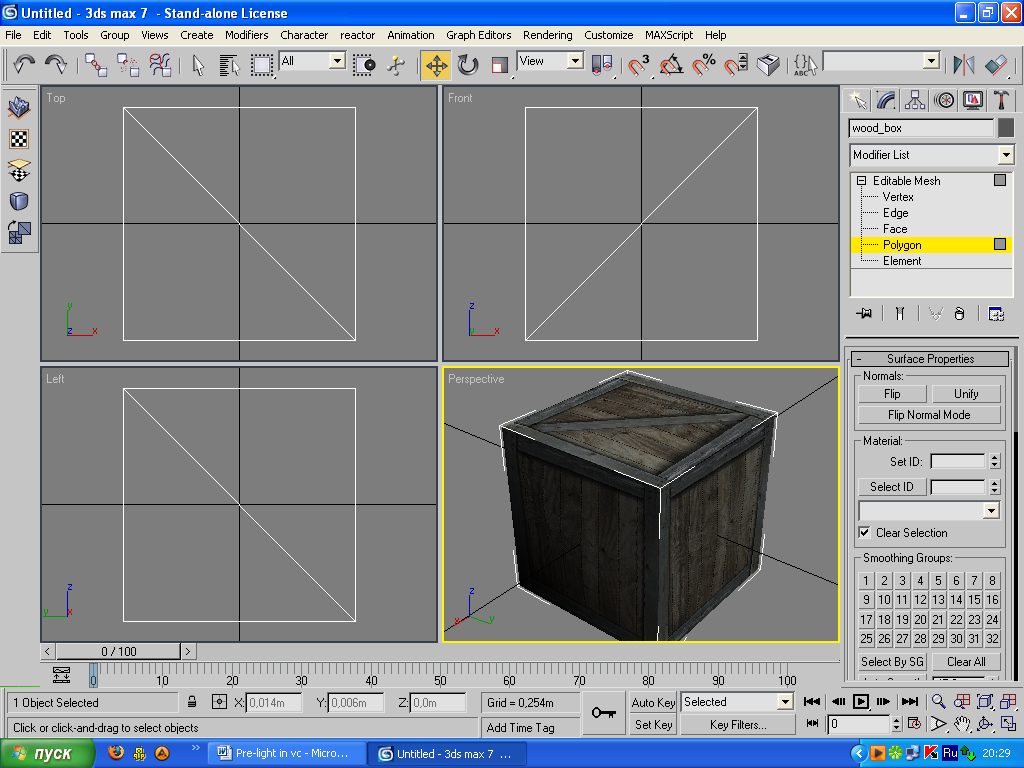This screenshot has height=768, width=1024.
Task: Click the Redo arrow icon
Action: point(56,65)
